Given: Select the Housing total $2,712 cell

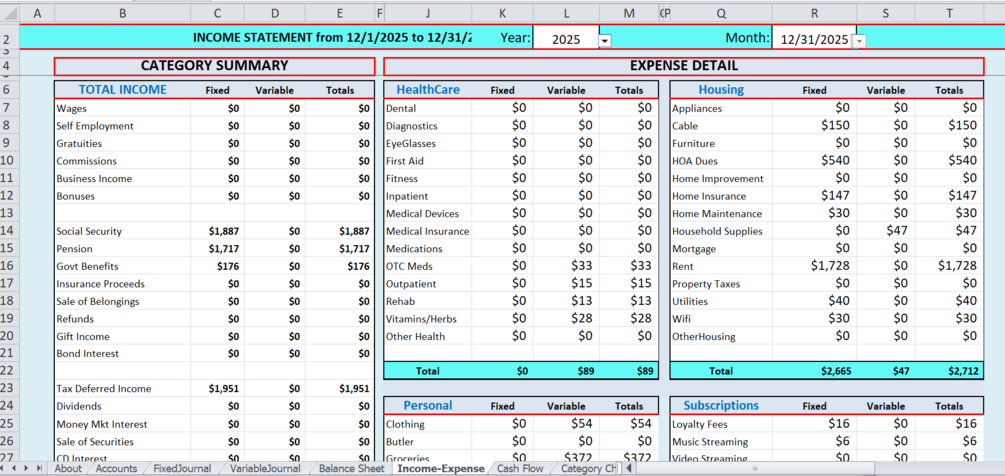Looking at the screenshot, I should click(x=949, y=371).
